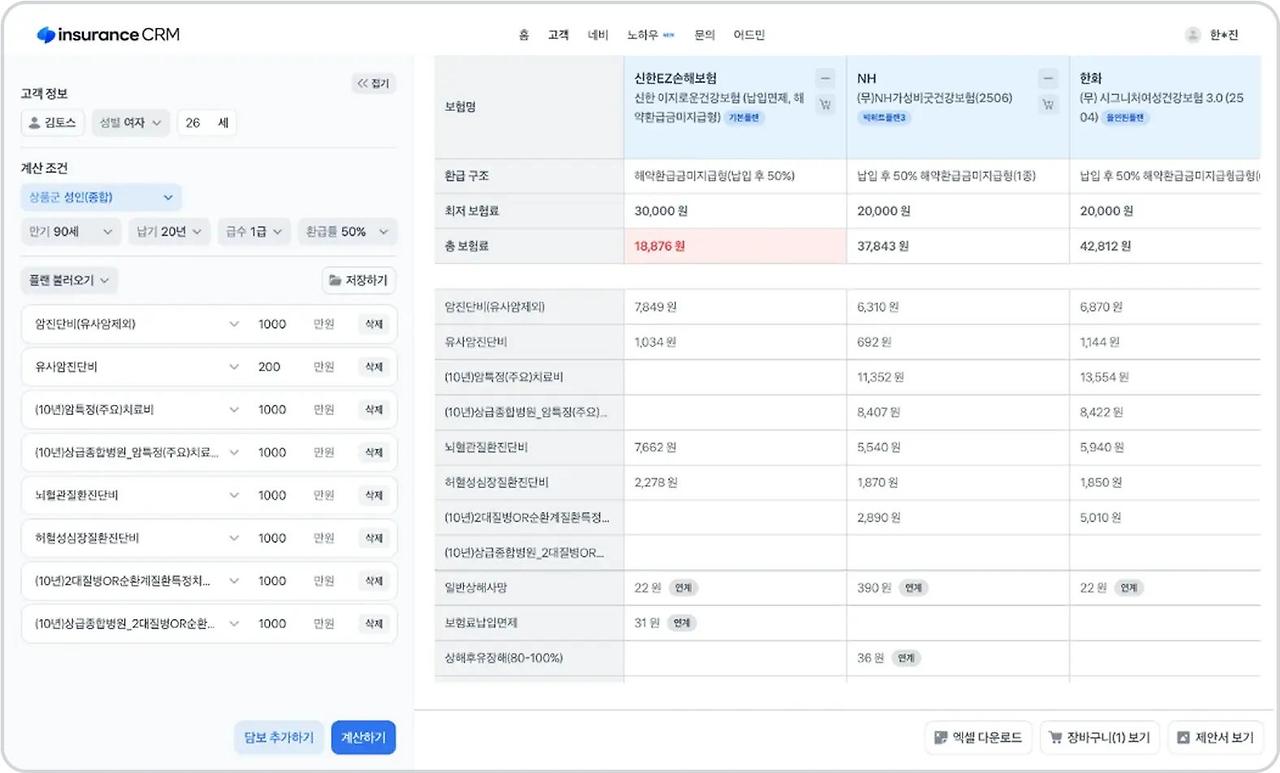Open the 플랜 불러오기 dropdown

point(69,281)
